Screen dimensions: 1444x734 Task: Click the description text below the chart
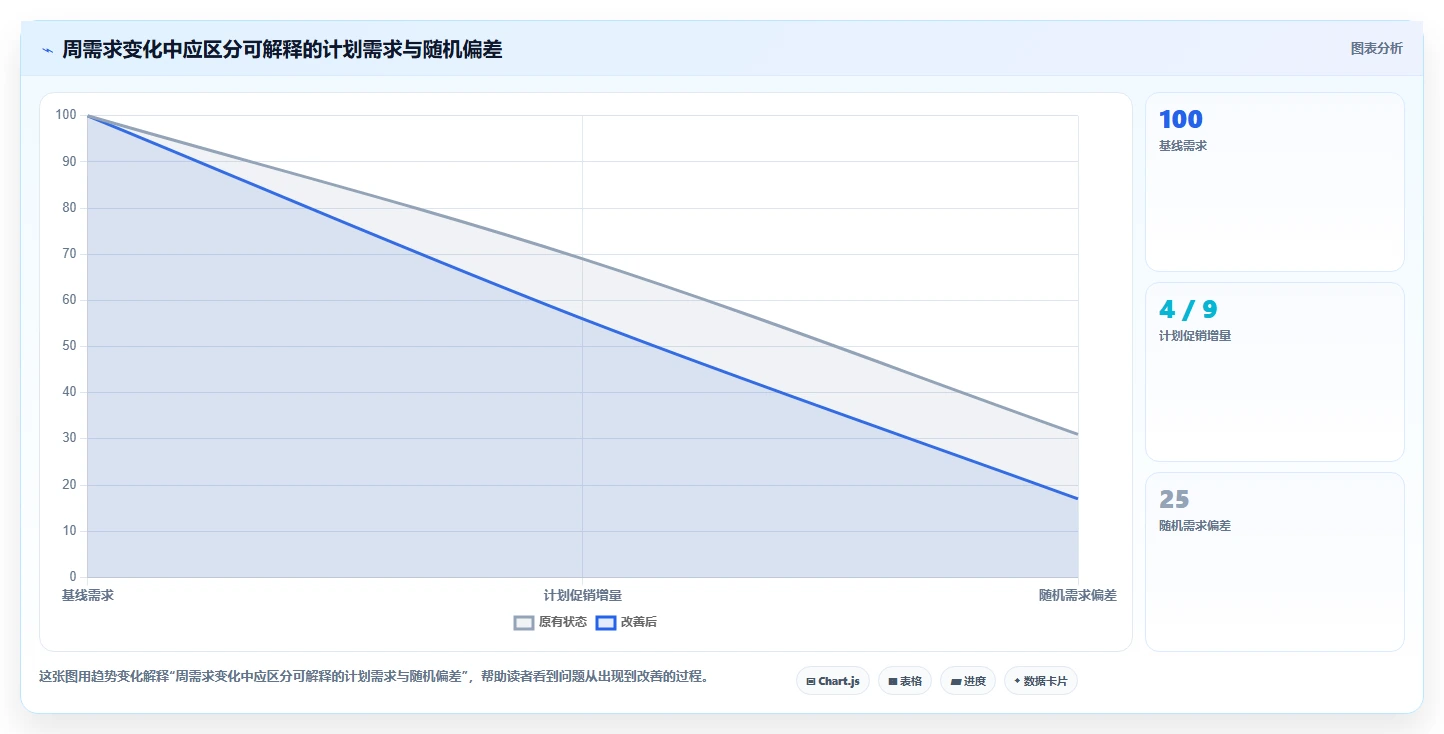pyautogui.click(x=373, y=676)
